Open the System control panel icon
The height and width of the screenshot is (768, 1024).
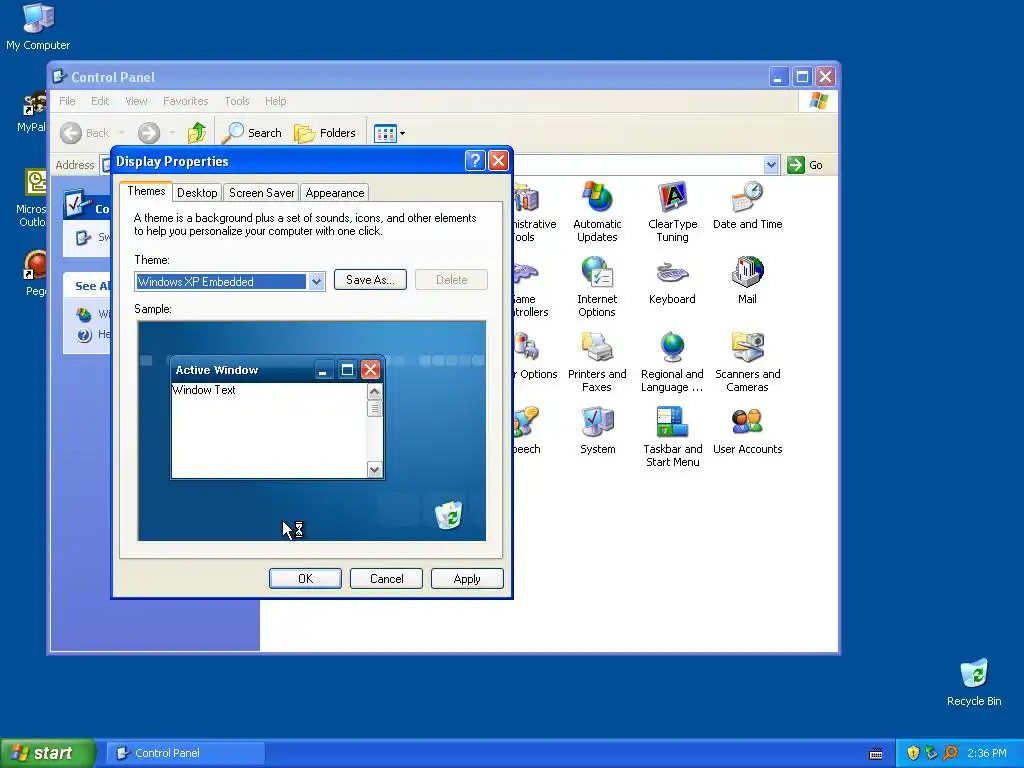pyautogui.click(x=598, y=431)
